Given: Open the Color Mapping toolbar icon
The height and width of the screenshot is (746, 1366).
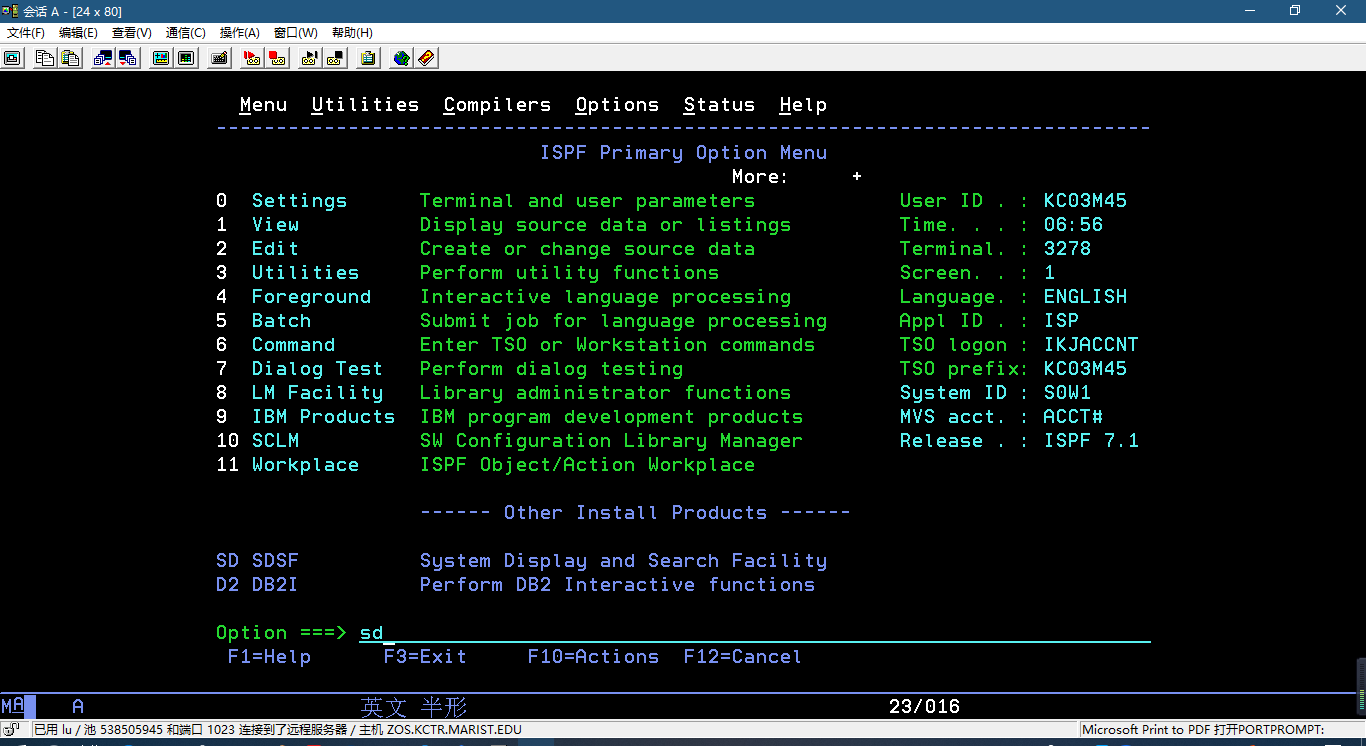Looking at the screenshot, I should click(186, 58).
